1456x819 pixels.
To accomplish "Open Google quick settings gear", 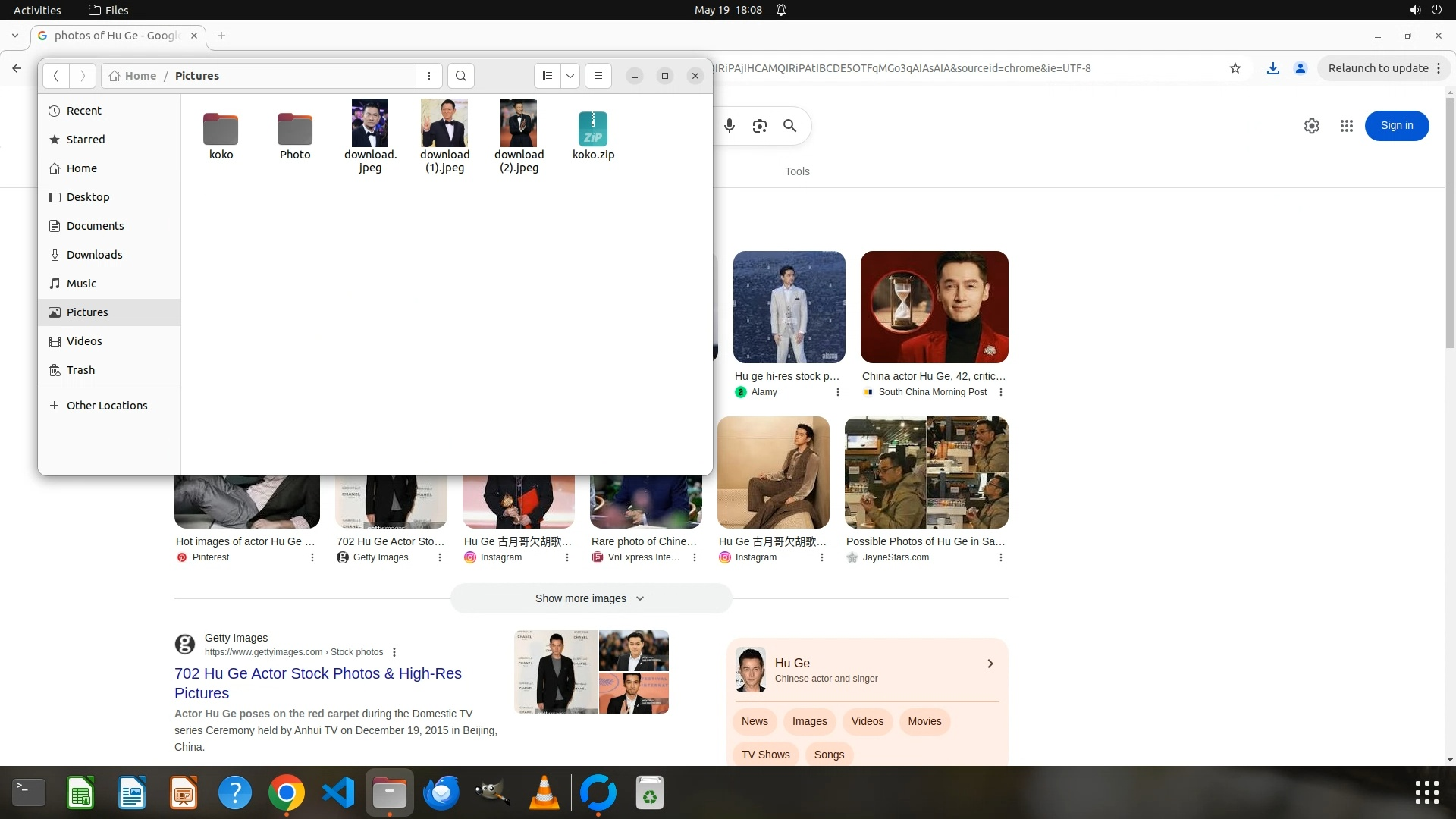I will pyautogui.click(x=1311, y=126).
